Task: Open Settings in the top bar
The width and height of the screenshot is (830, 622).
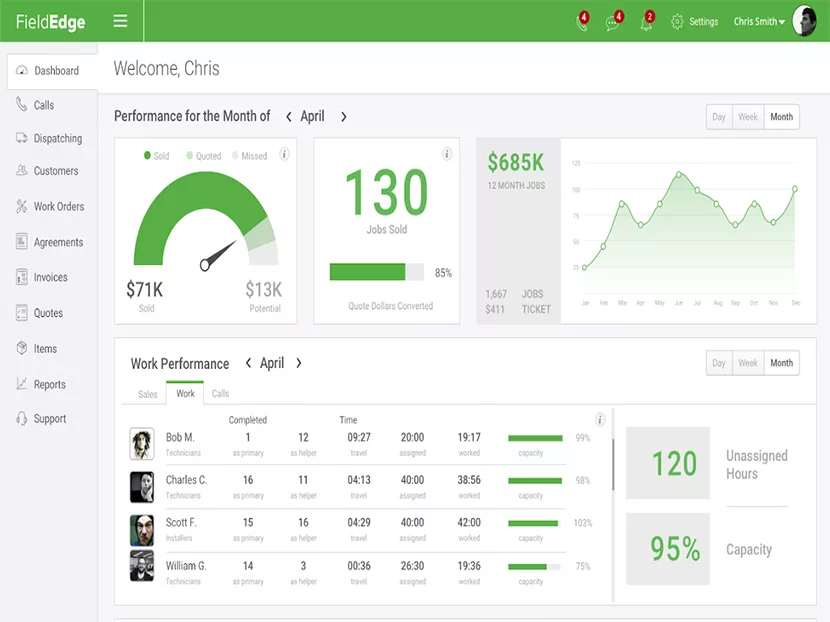Action: pyautogui.click(x=695, y=22)
